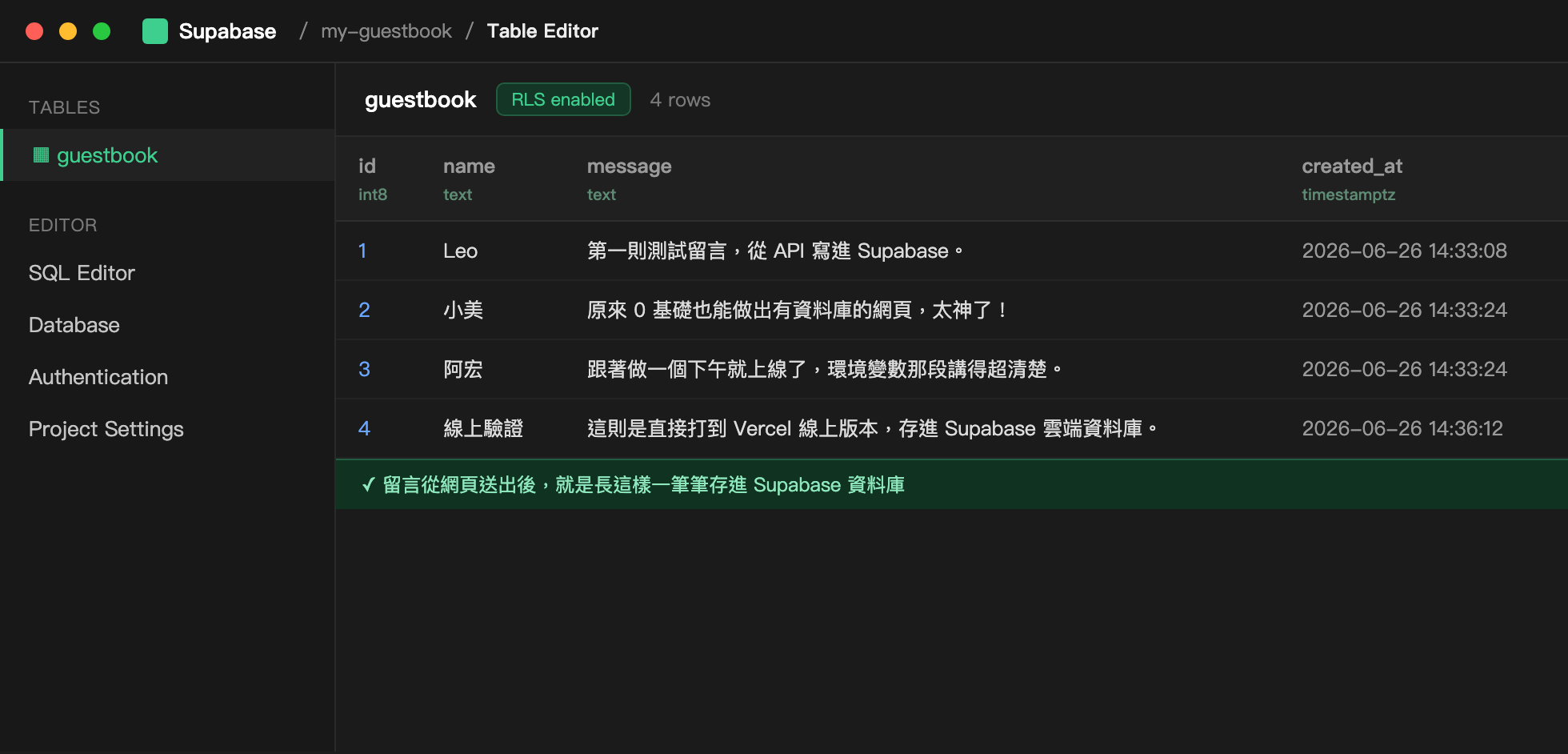The image size is (1568, 754).
Task: Click timestamp 2026-06-26 14:36:12
Action: click(1402, 428)
